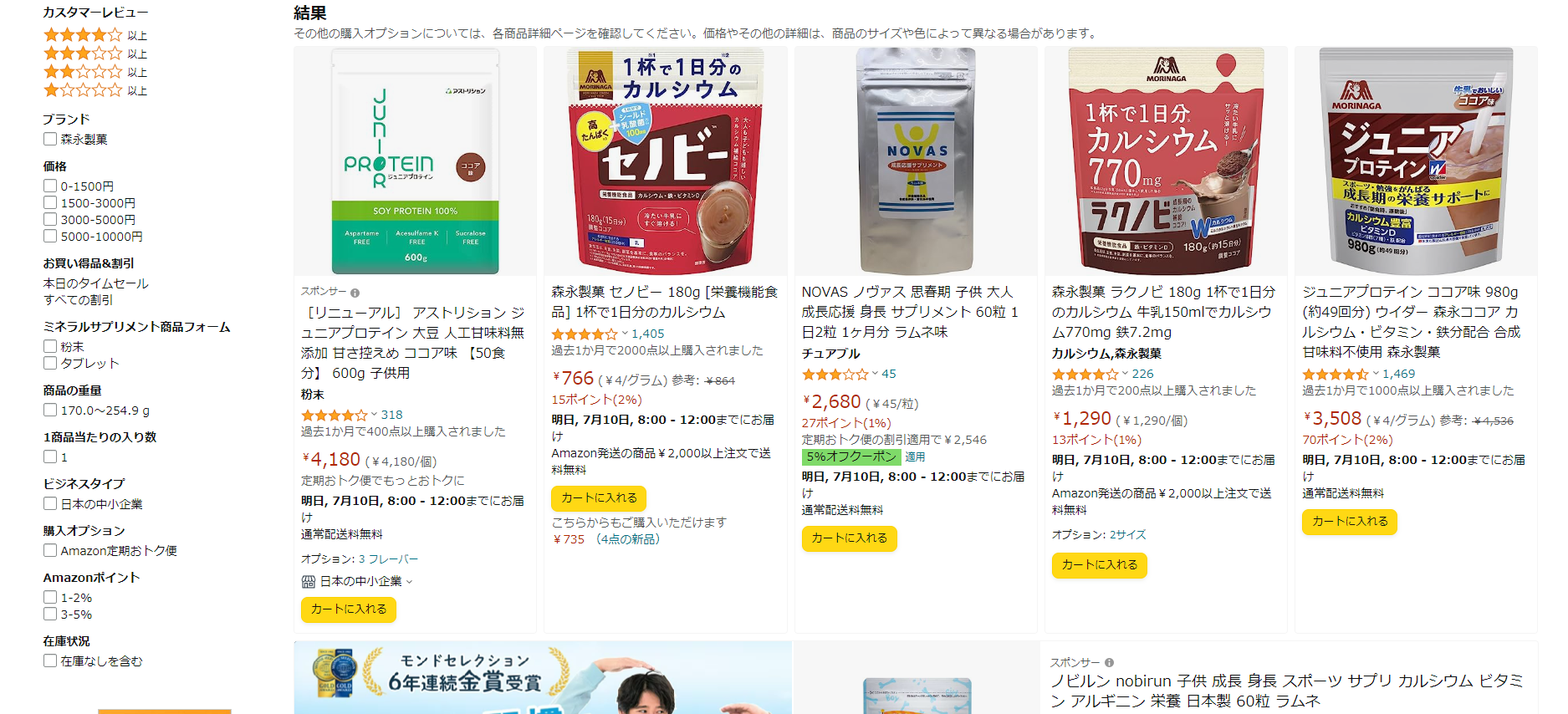Image resolution: width=1568 pixels, height=714 pixels.
Task: Open 本日のタイムセール deals filter
Action: click(x=95, y=283)
